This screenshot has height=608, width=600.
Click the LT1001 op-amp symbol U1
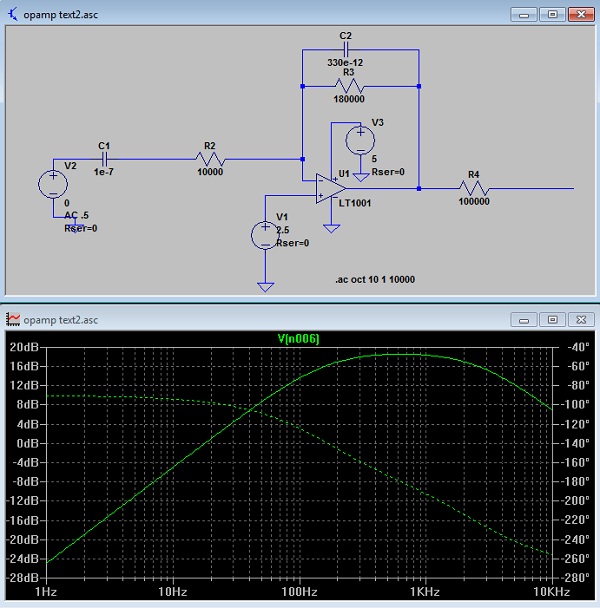[x=325, y=188]
